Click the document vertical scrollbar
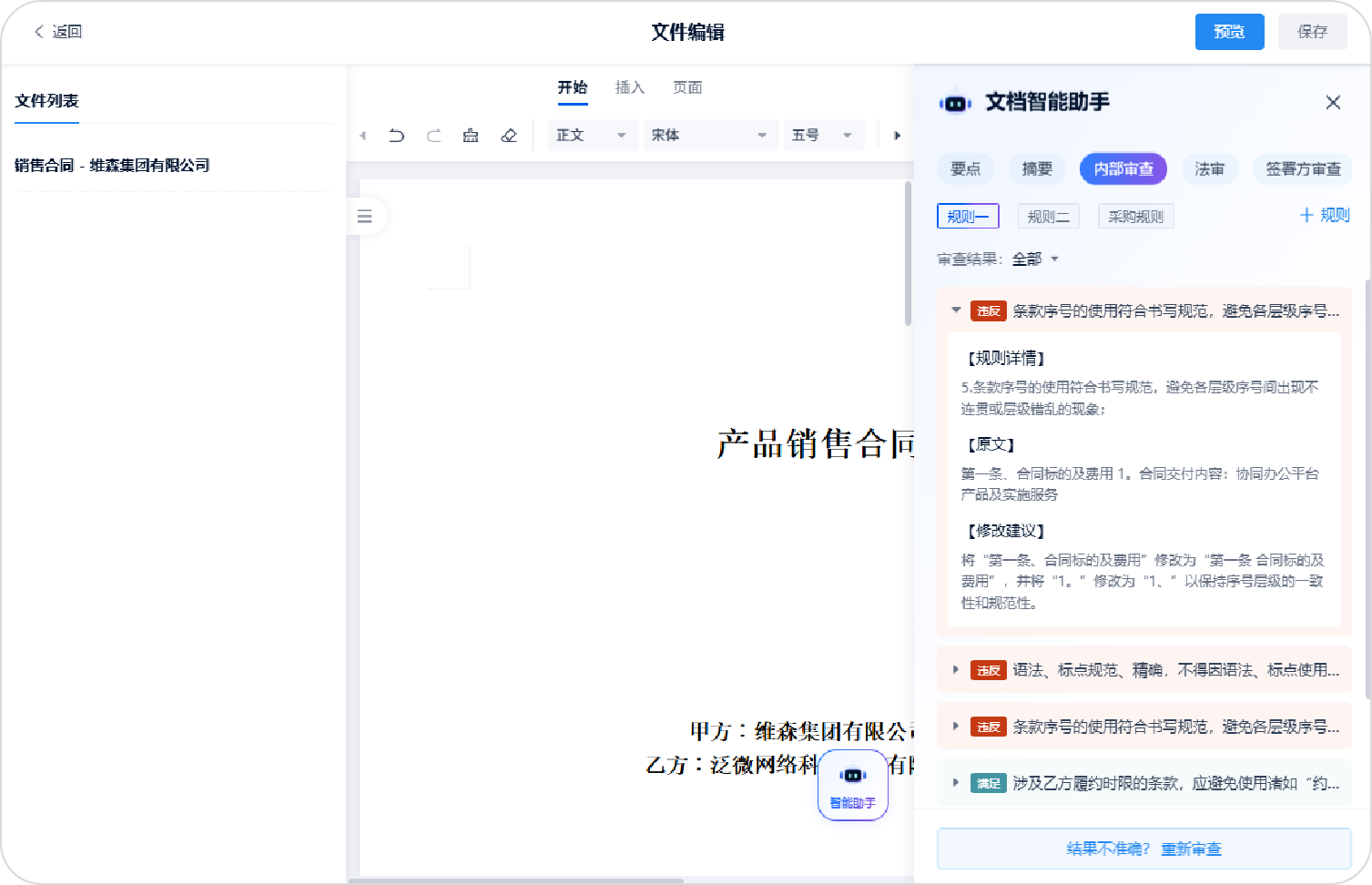The width and height of the screenshot is (1372, 885). pyautogui.click(x=908, y=255)
